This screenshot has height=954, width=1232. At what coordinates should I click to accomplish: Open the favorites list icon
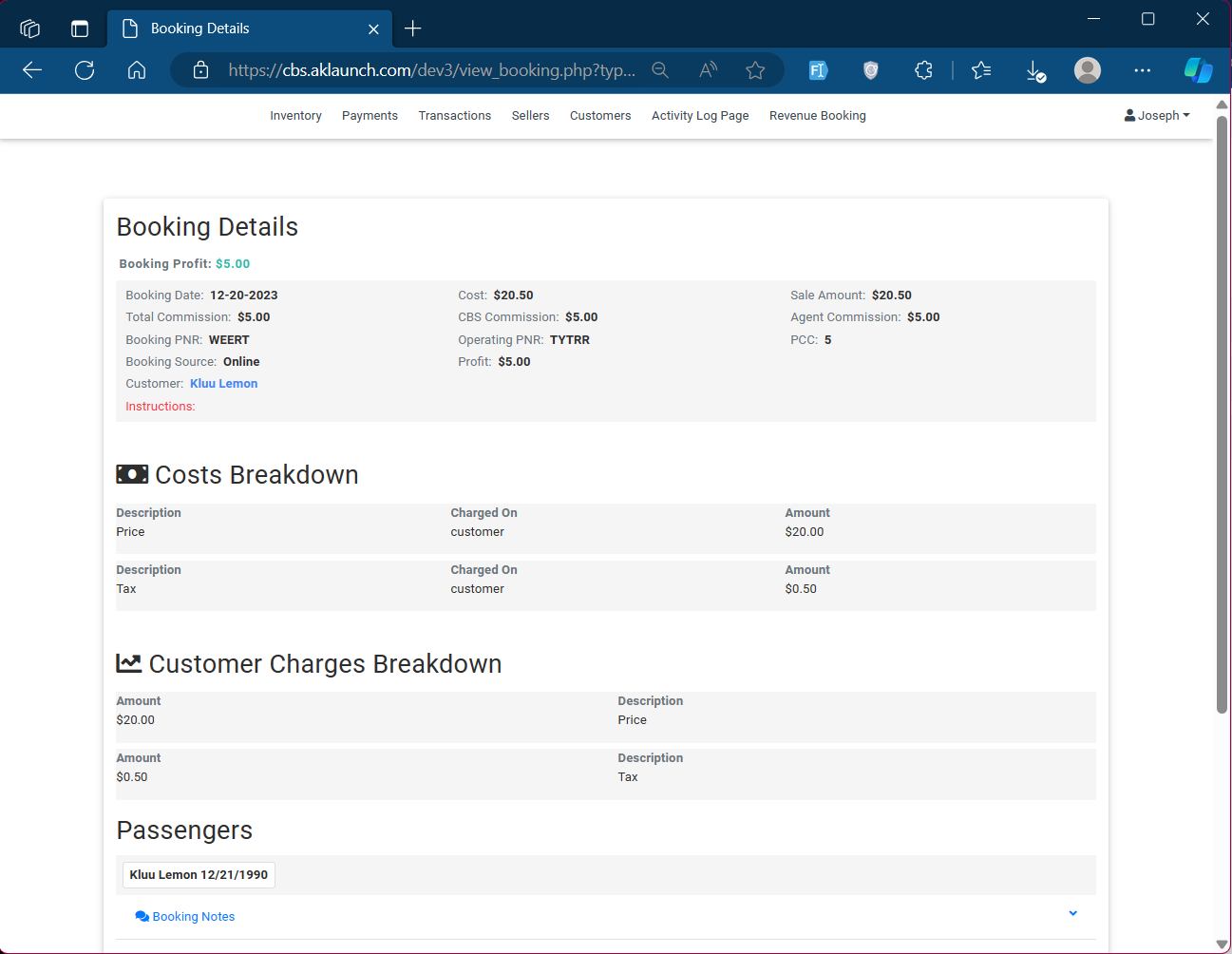click(981, 70)
